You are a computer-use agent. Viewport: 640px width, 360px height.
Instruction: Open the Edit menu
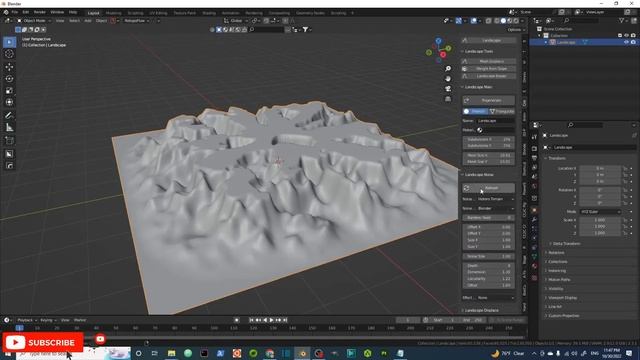tap(26, 12)
